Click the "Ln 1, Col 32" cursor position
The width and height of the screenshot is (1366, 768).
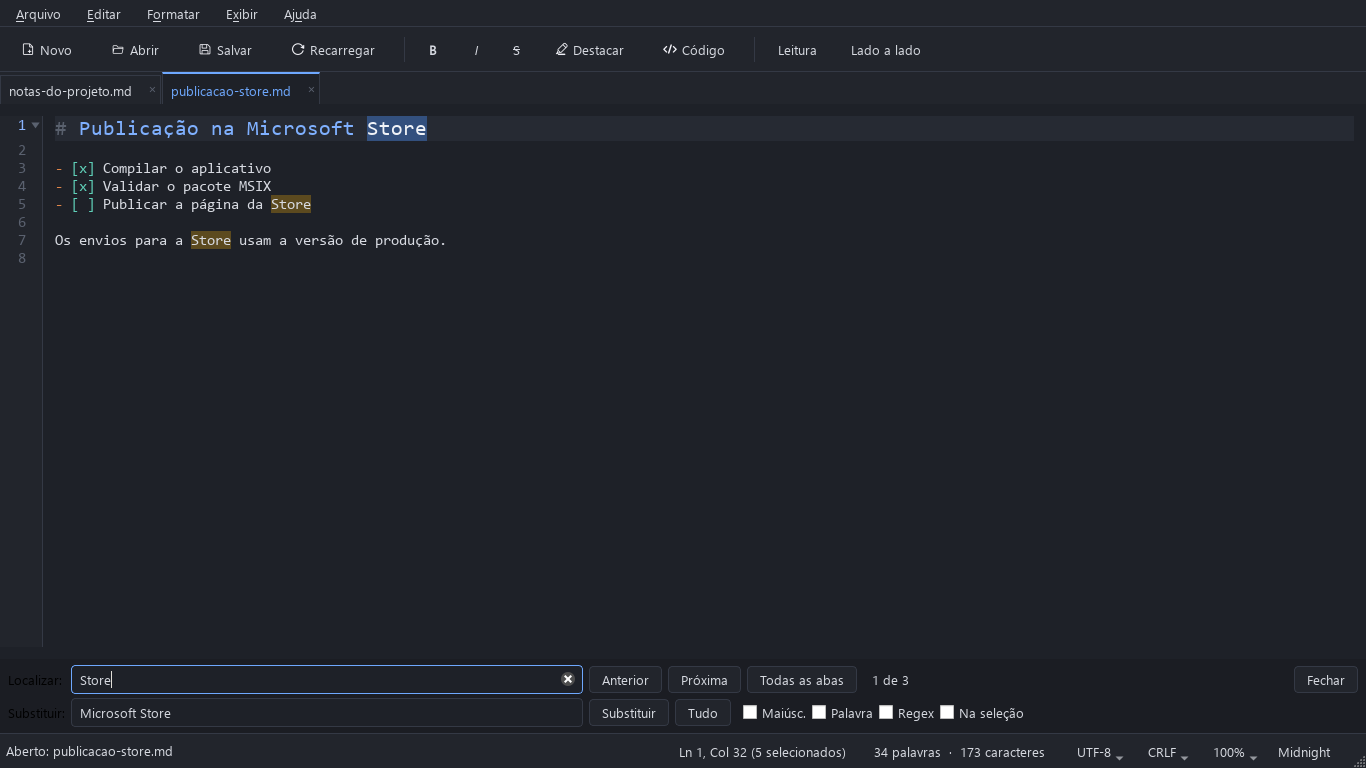(762, 752)
